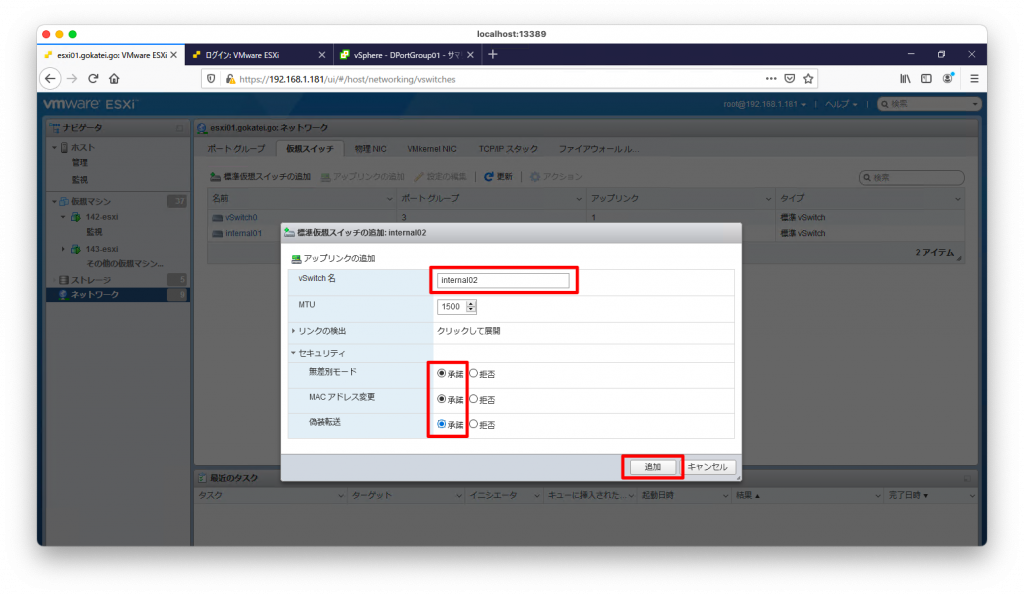This screenshot has height=595, width=1024.
Task: Open the vSwitch0 link in the list
Action: 240,217
